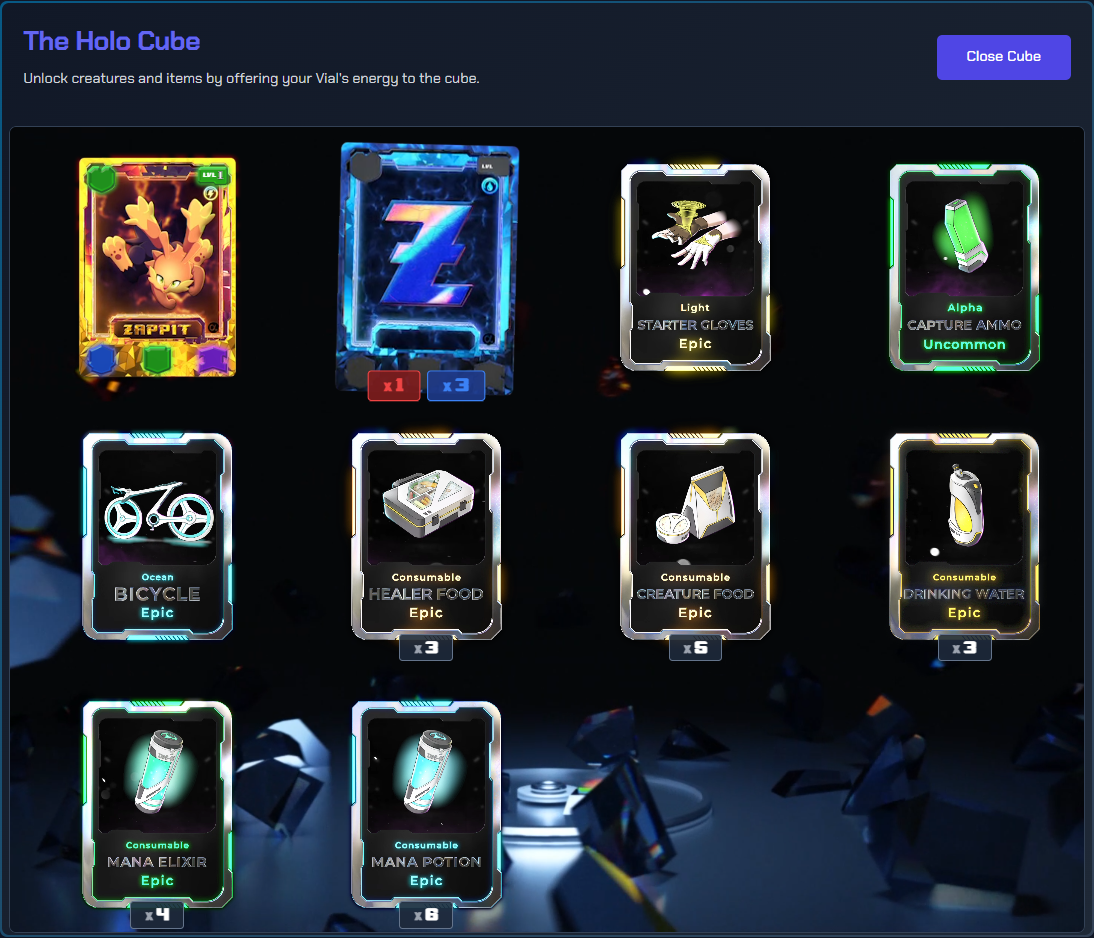Image resolution: width=1094 pixels, height=938 pixels.
Task: Click the x3 count under Healer Food
Action: tap(426, 648)
